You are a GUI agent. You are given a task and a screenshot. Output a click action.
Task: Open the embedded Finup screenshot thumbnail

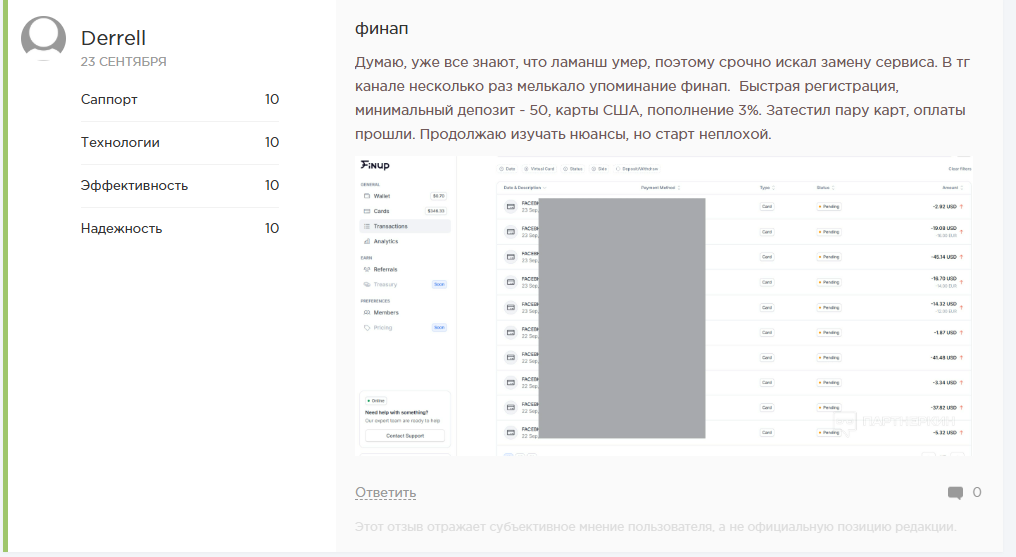(663, 305)
